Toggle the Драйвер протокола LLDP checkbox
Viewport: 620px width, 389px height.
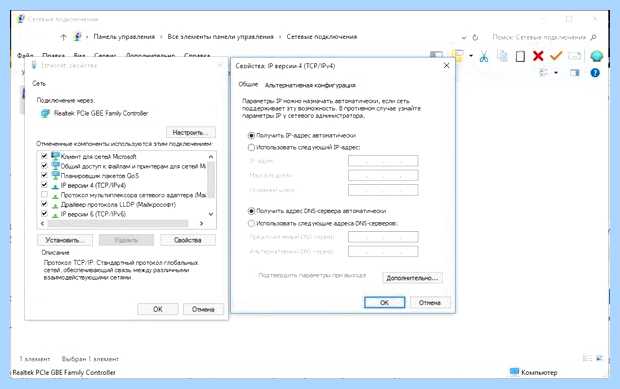tap(44, 204)
